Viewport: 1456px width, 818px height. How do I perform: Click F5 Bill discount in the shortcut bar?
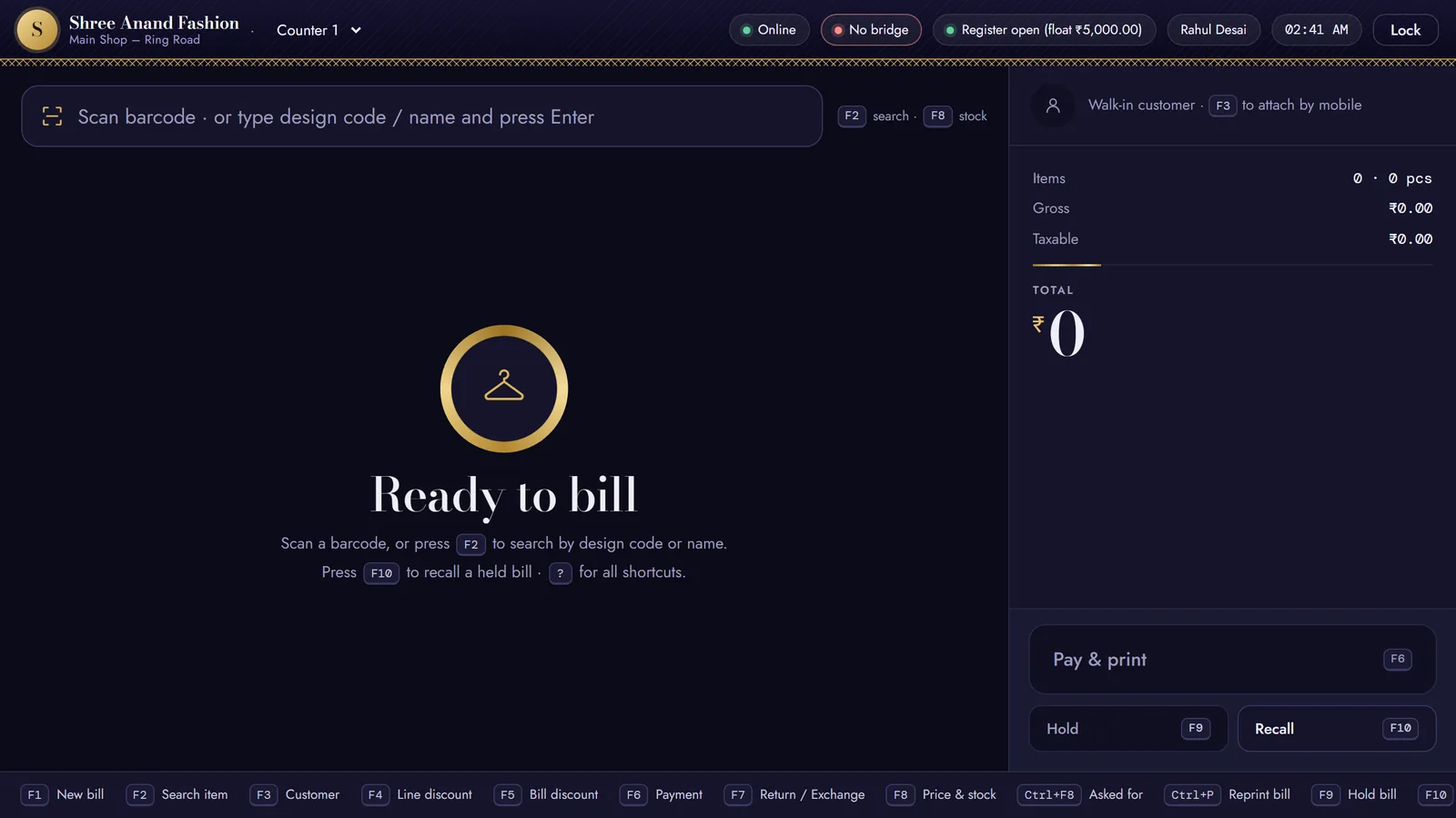(546, 795)
